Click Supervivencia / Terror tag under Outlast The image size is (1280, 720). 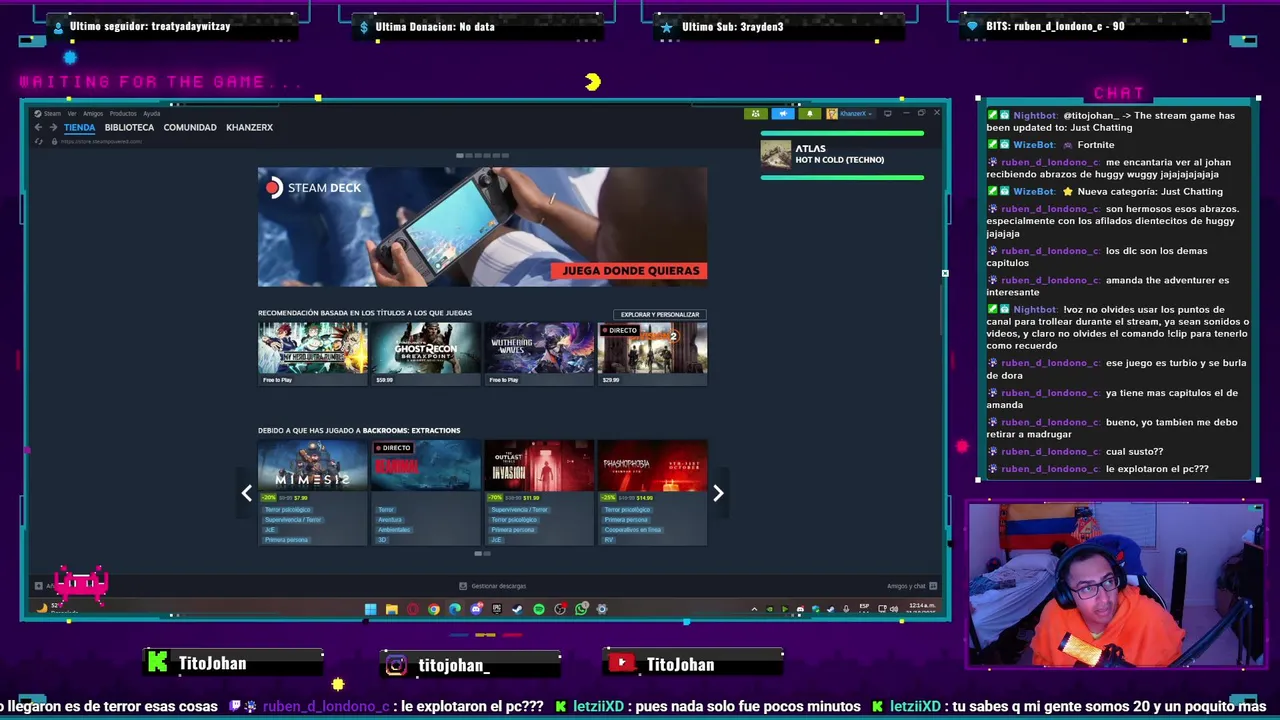click(x=519, y=510)
